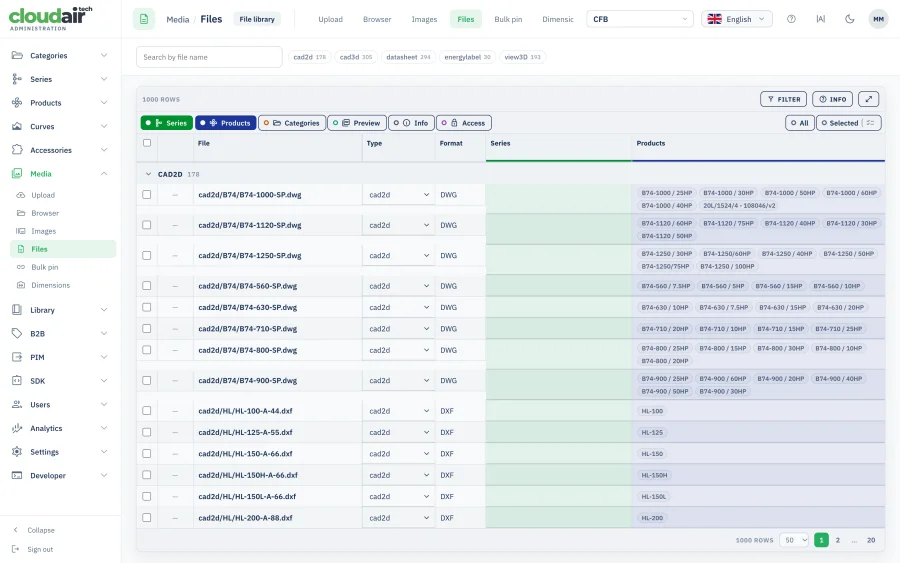
Task: Click the Accessories tag icon in sidebar
Action: coord(17,150)
